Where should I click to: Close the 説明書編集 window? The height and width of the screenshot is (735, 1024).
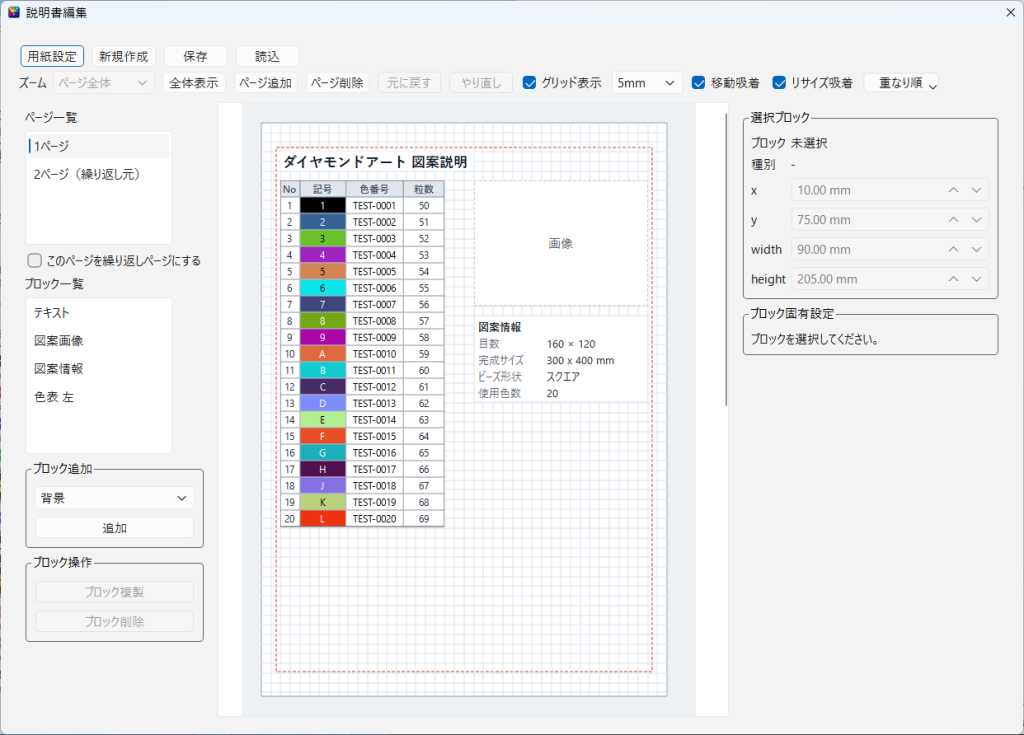(x=1010, y=12)
